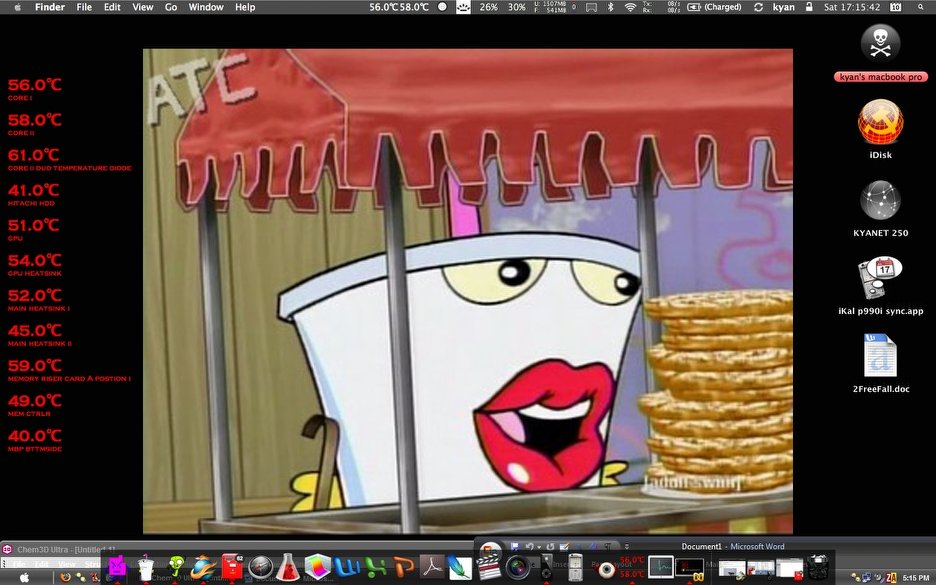The image size is (936, 585).
Task: Click the CPU 26% usage indicator
Action: coord(488,7)
